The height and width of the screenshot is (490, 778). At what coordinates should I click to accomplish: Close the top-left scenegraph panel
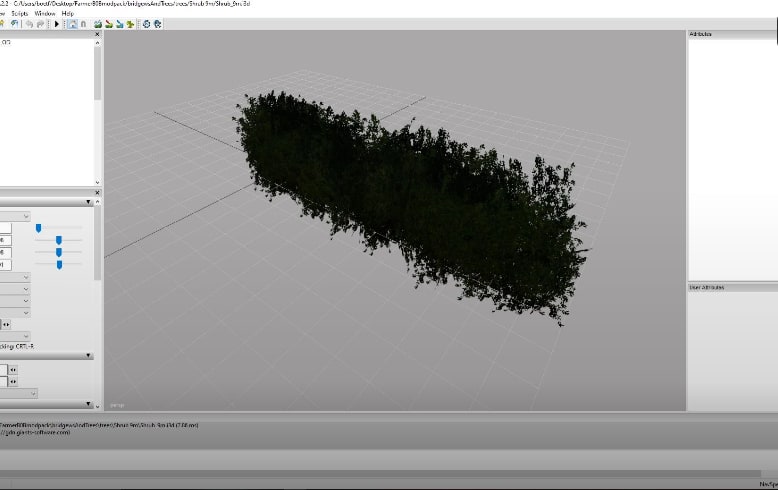(x=97, y=34)
